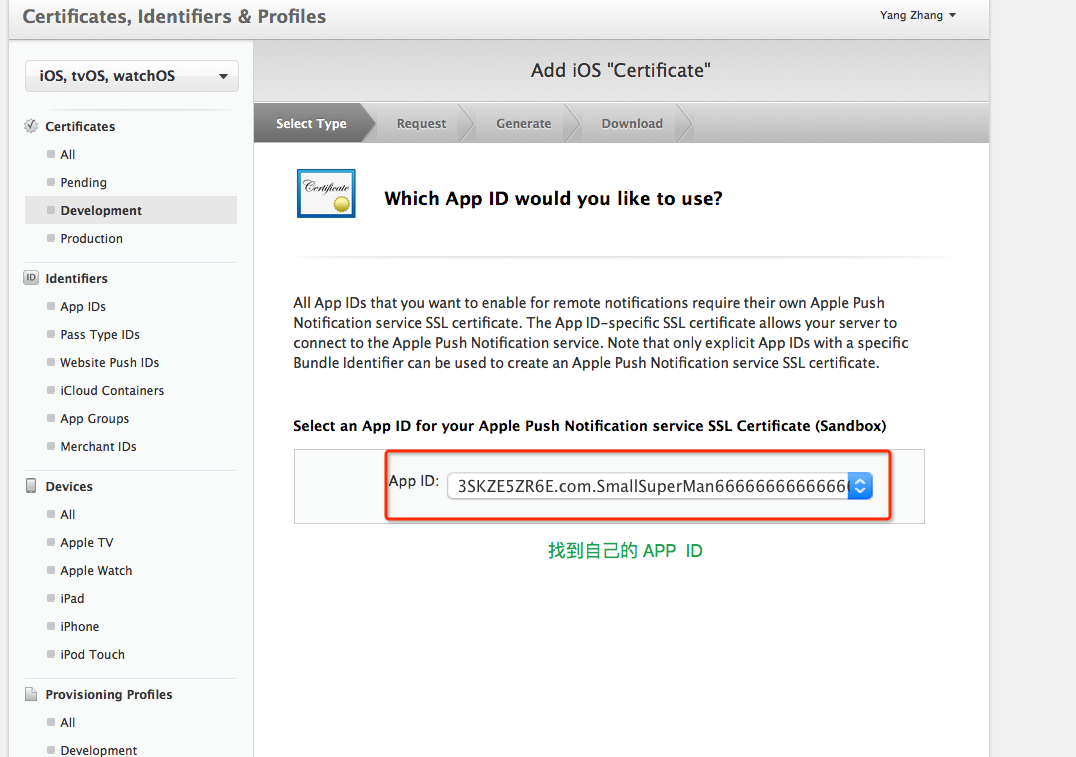Open App Groups
1076x757 pixels.
[x=94, y=419]
